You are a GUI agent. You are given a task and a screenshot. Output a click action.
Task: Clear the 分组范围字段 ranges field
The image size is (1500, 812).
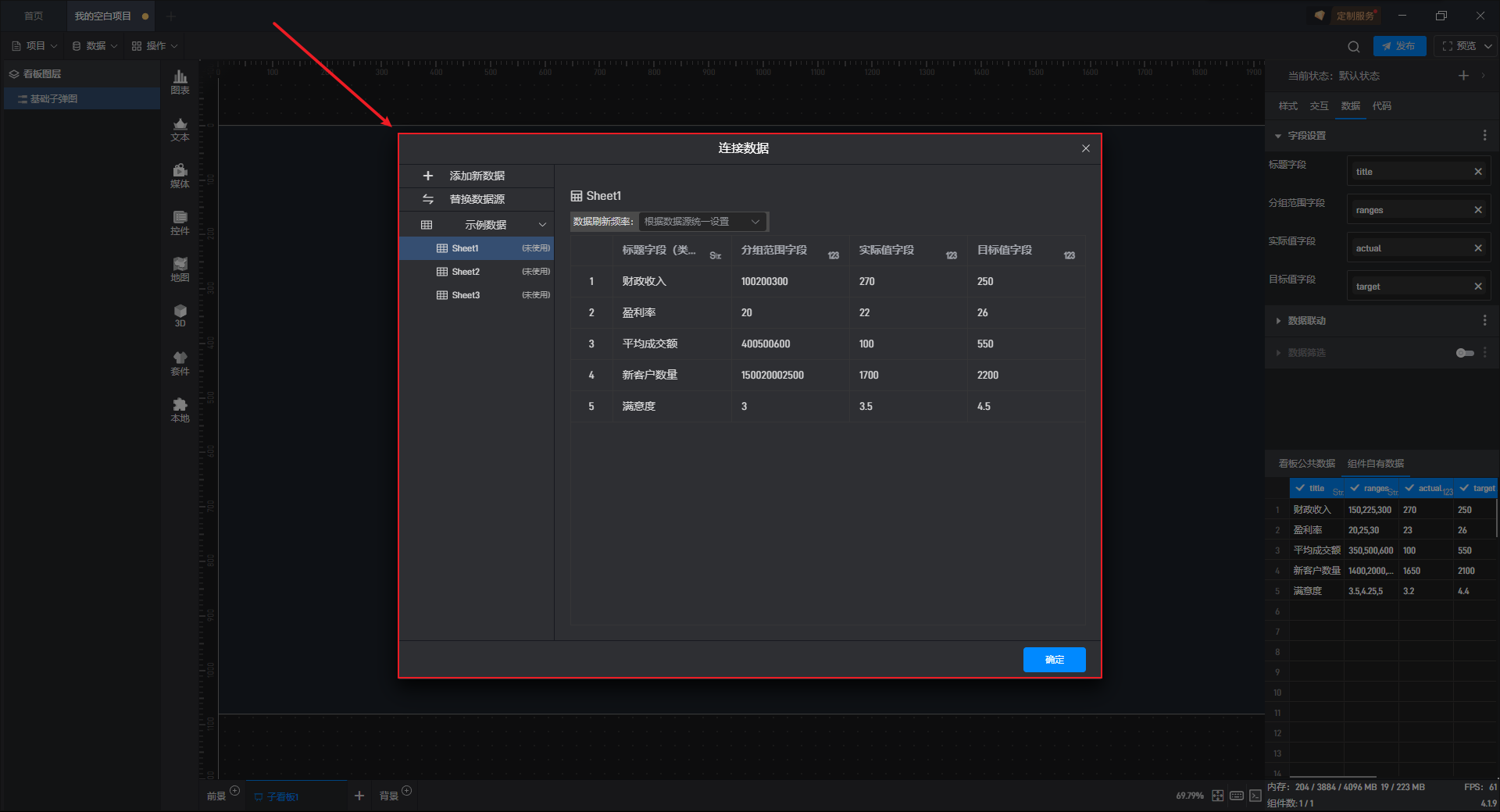point(1477,210)
